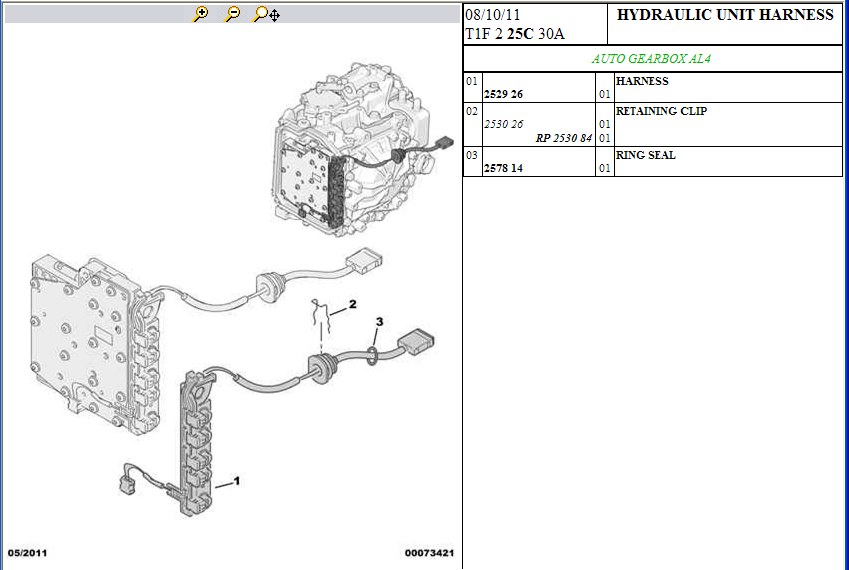Select part number 2578 14

click(x=503, y=168)
